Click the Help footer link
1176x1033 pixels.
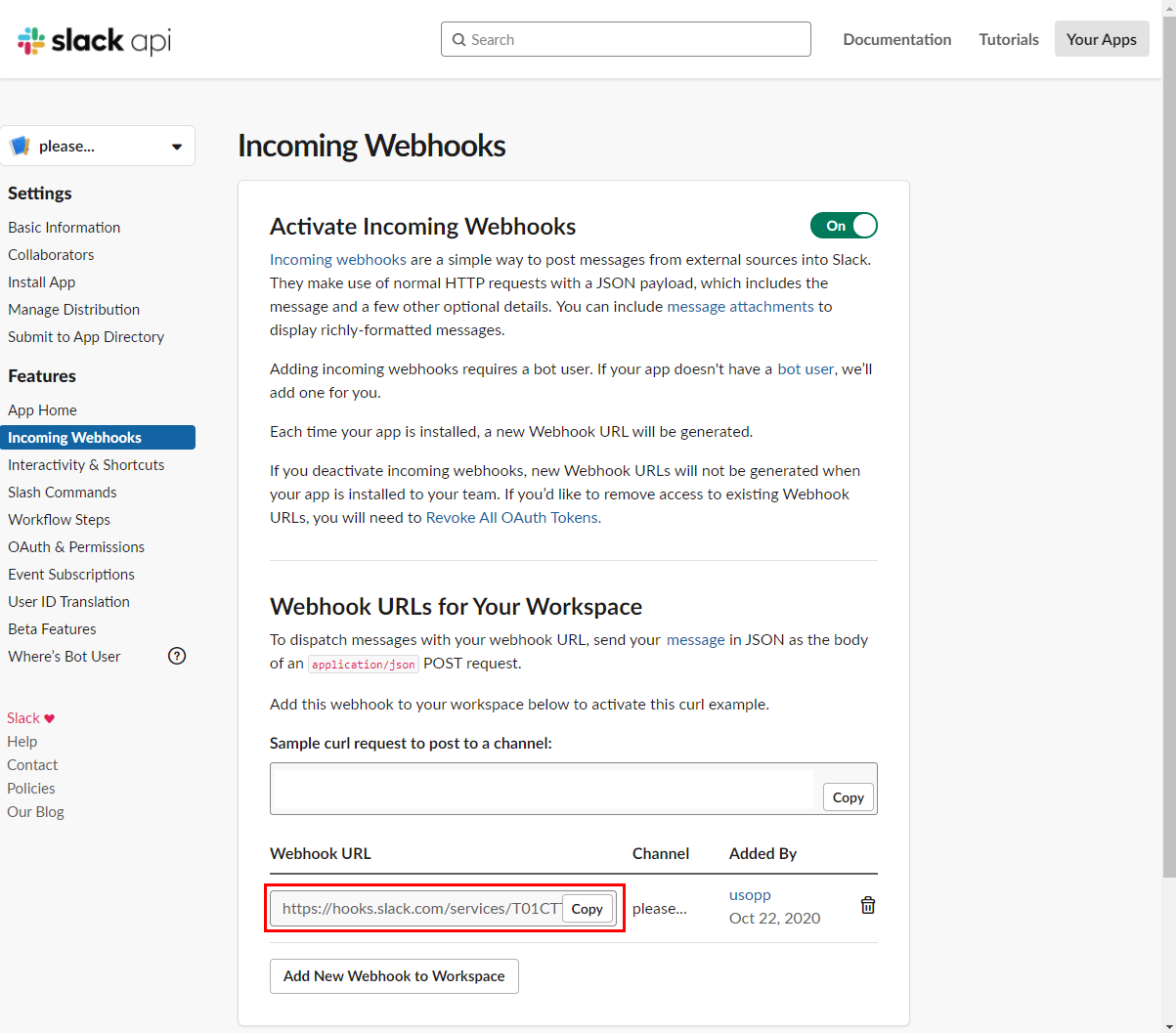tap(22, 741)
